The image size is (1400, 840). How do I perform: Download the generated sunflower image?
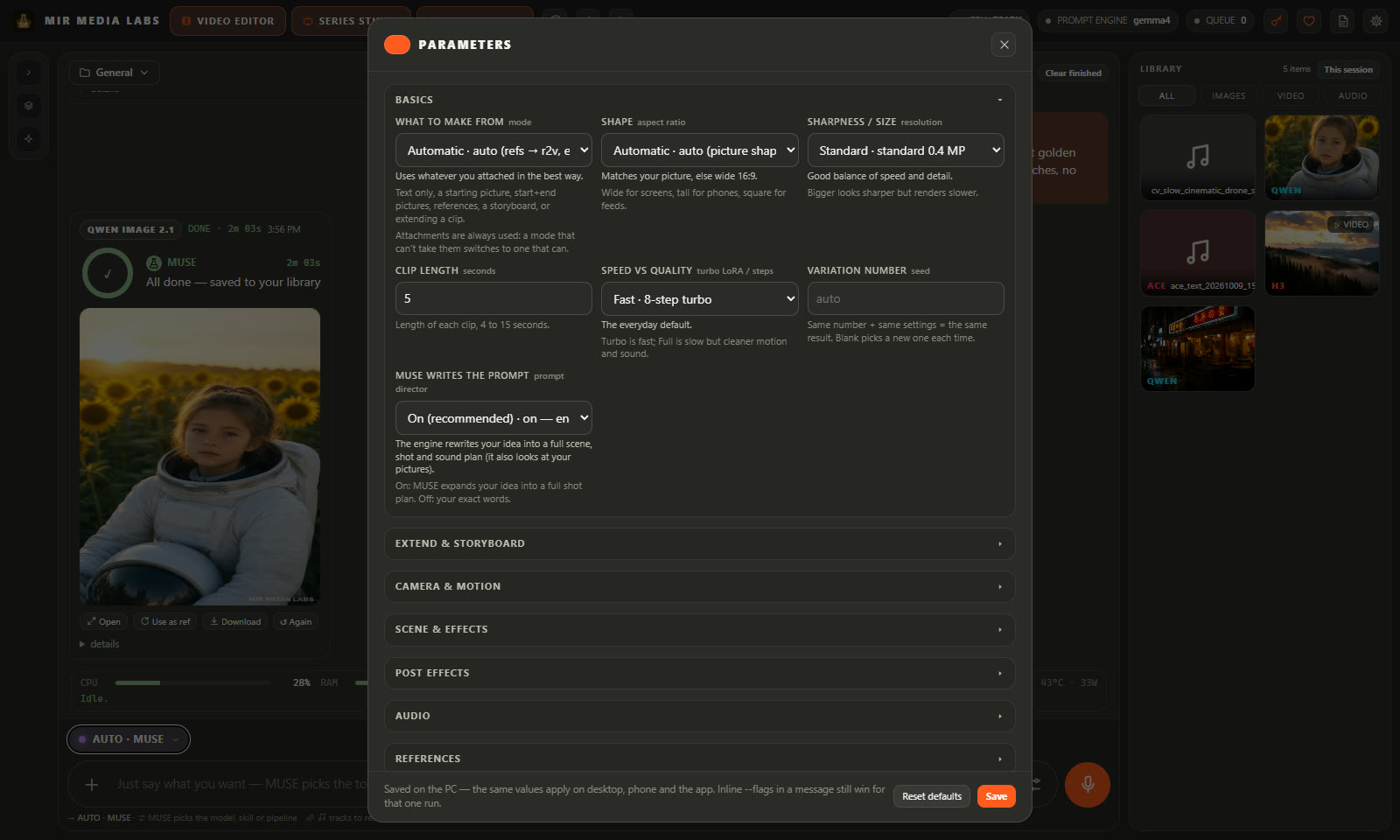click(x=235, y=622)
